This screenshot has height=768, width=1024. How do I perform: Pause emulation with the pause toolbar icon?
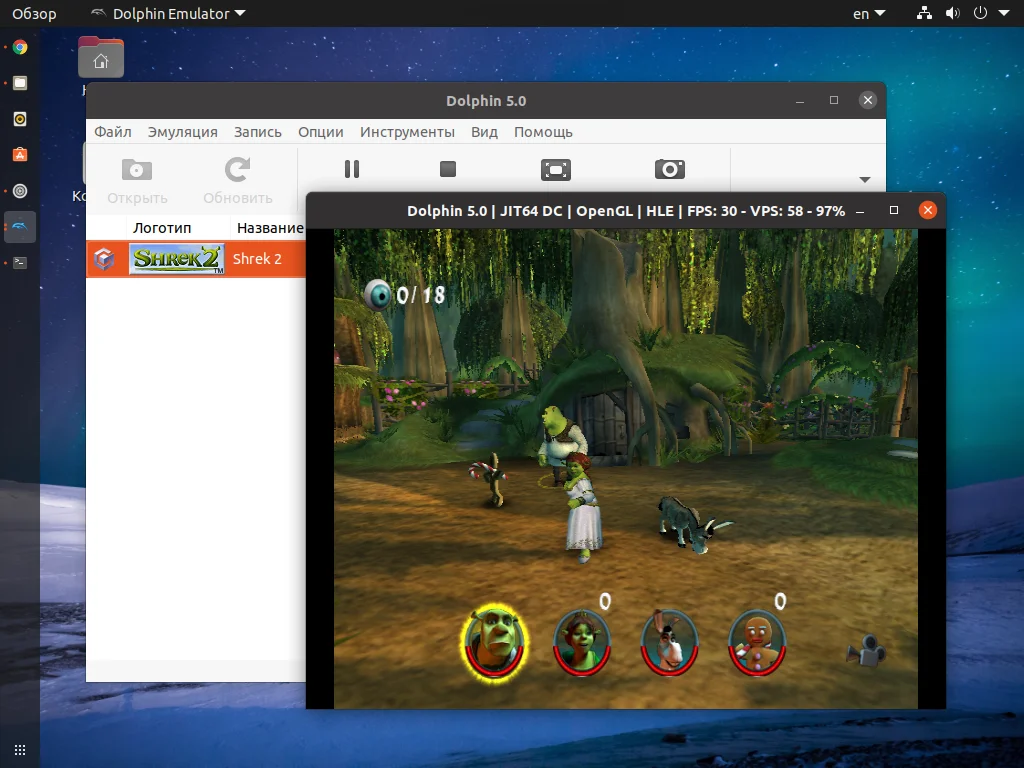(x=352, y=169)
